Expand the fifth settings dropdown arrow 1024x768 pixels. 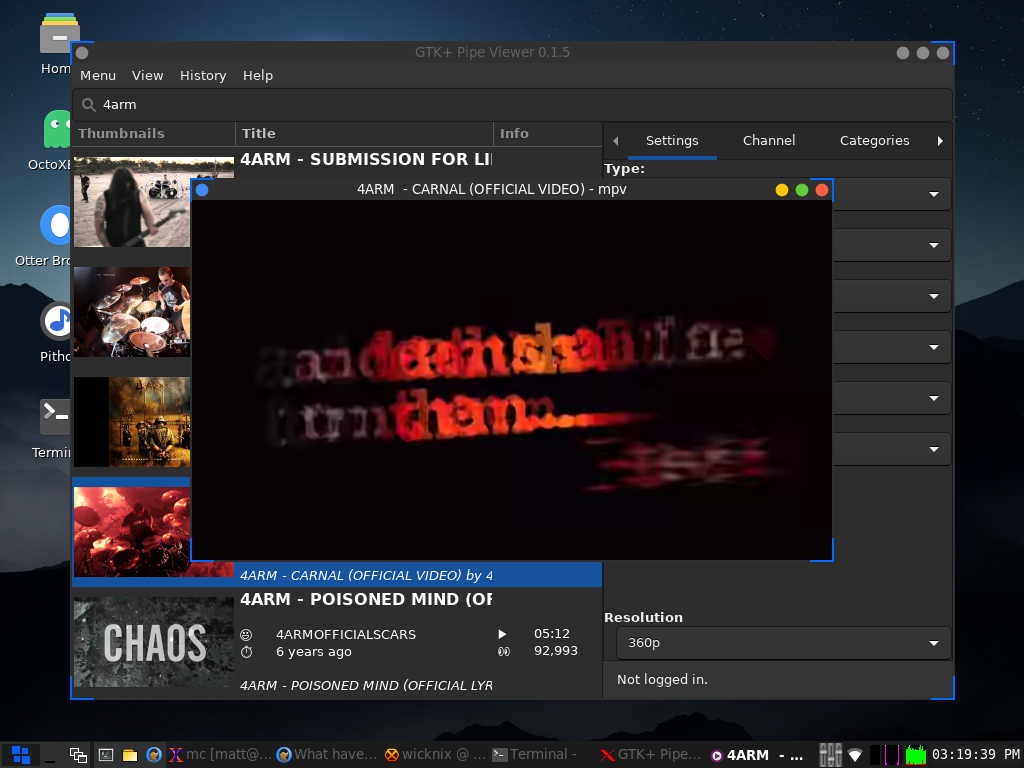933,398
